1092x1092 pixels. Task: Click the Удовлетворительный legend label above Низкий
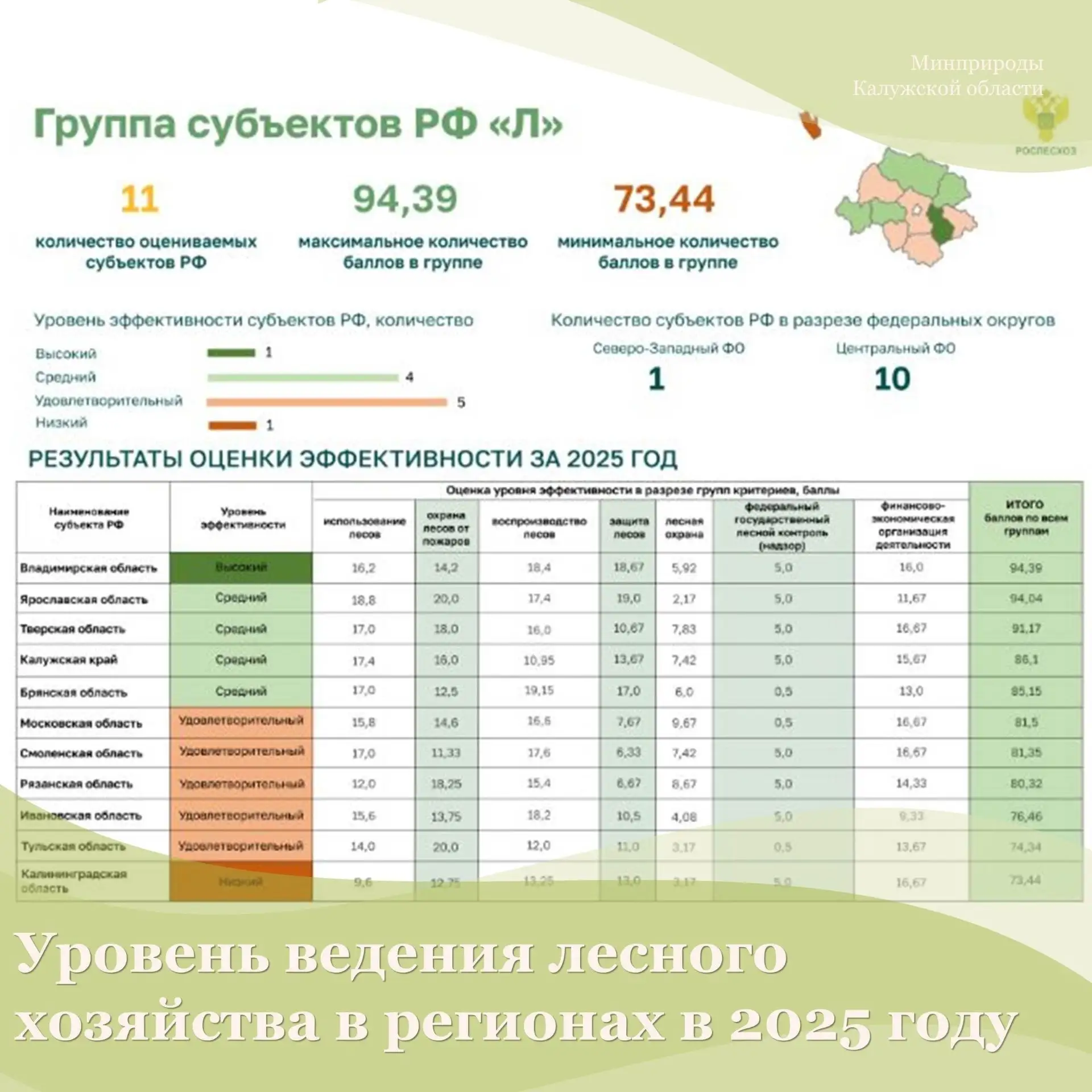coord(109,400)
